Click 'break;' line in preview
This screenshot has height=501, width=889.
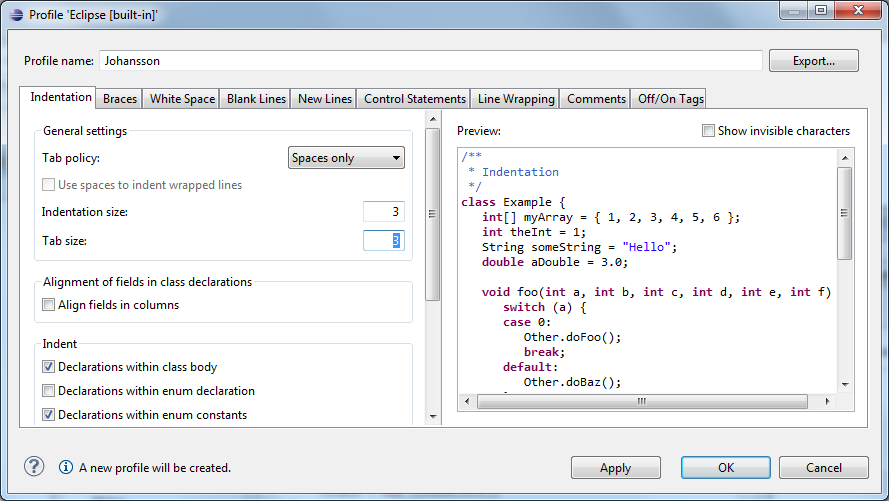point(544,352)
